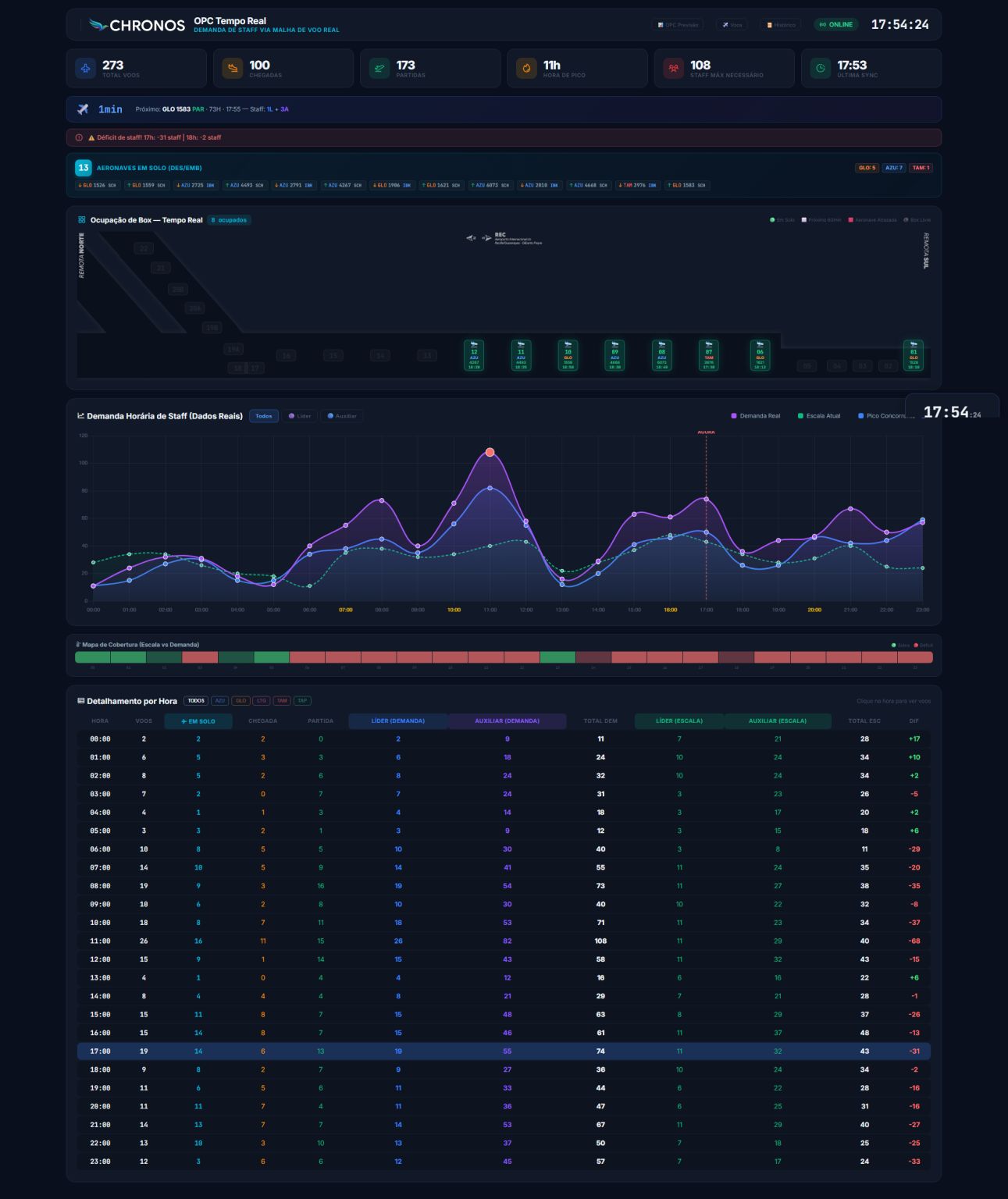
Task: Toggle Escala Atual legend series
Action: 819,416
